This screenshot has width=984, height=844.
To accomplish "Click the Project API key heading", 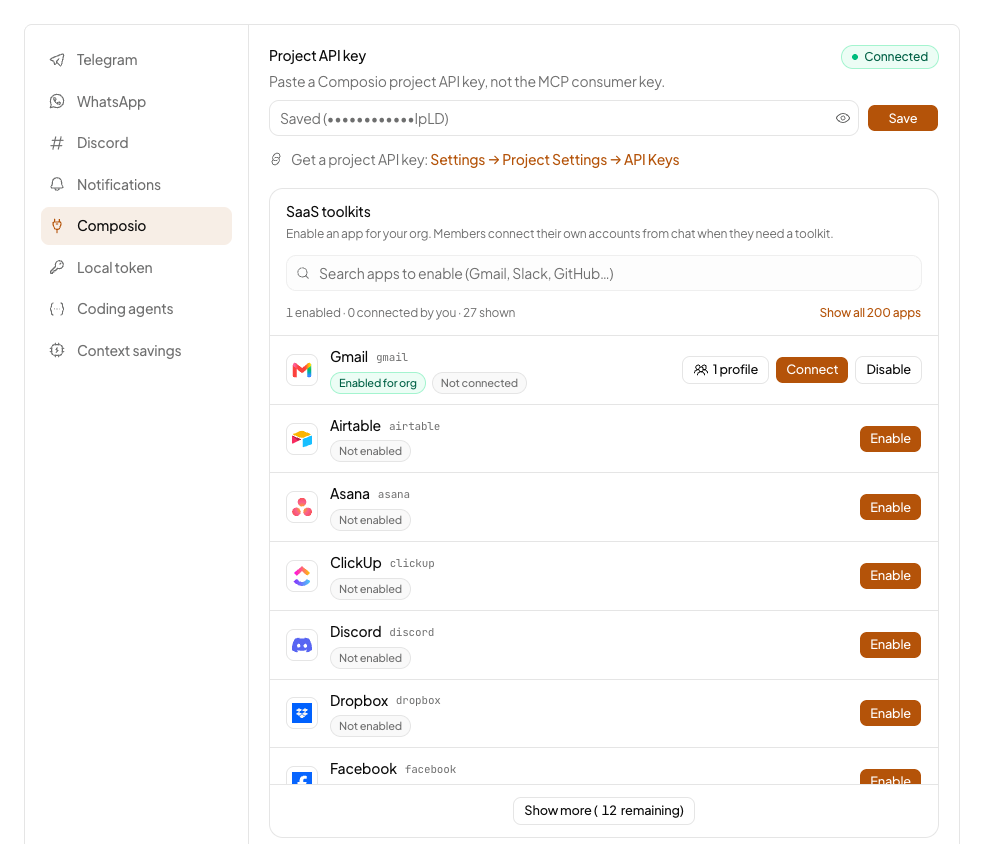I will tap(318, 56).
